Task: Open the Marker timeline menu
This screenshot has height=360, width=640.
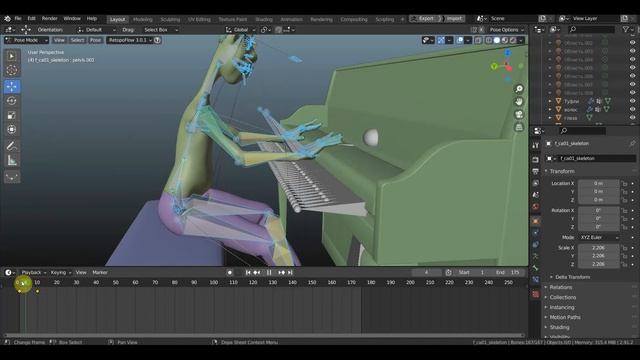Action: click(x=100, y=273)
